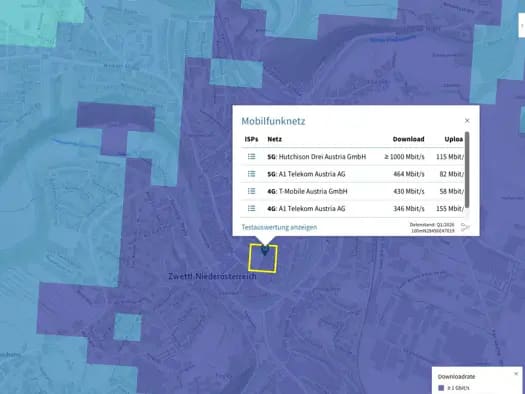Click the share icon at popup bottom right
Image resolution: width=525 pixels, height=394 pixels.
click(465, 227)
